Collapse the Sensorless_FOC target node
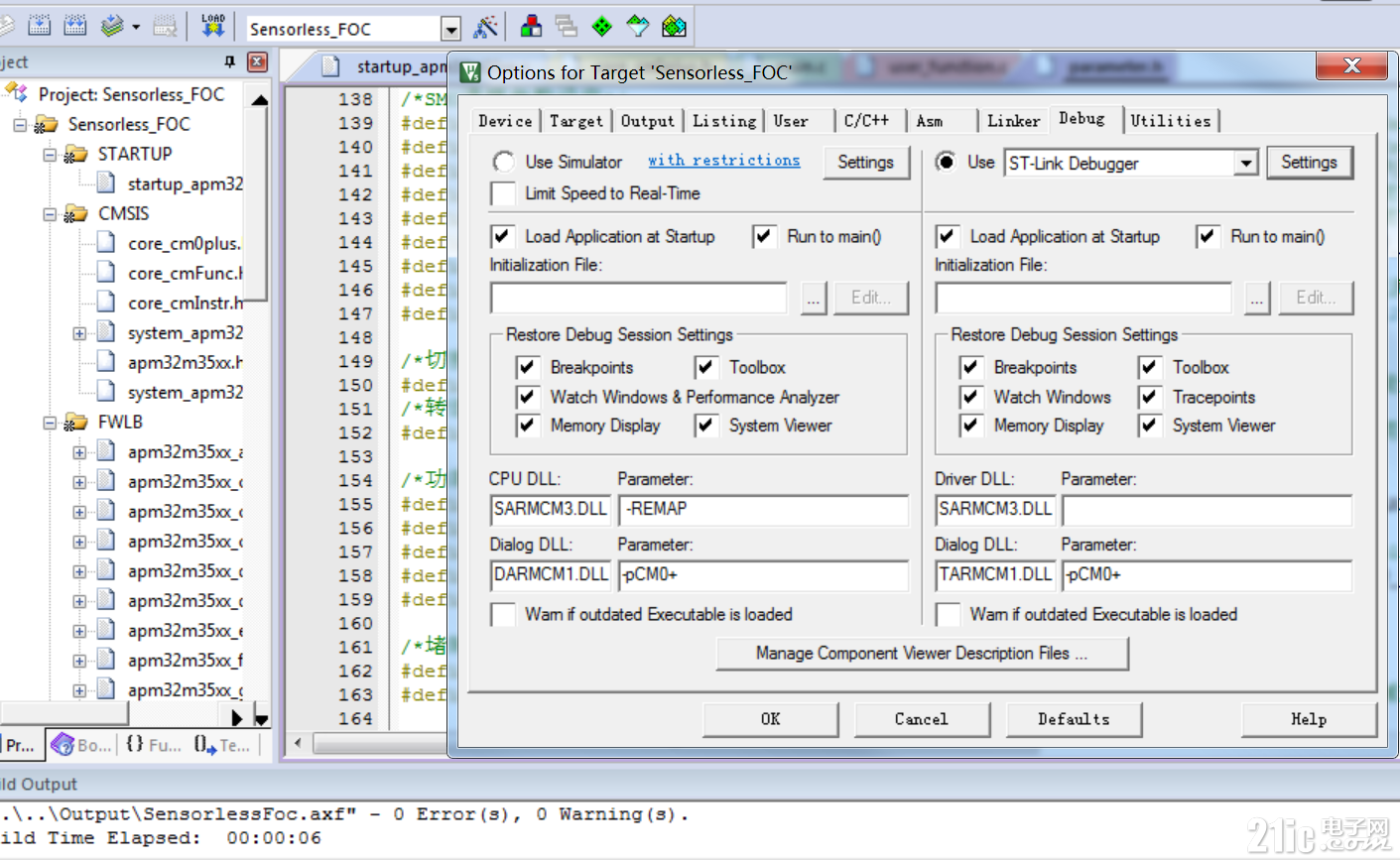Viewport: 1400px width, 860px height. pyautogui.click(x=20, y=124)
